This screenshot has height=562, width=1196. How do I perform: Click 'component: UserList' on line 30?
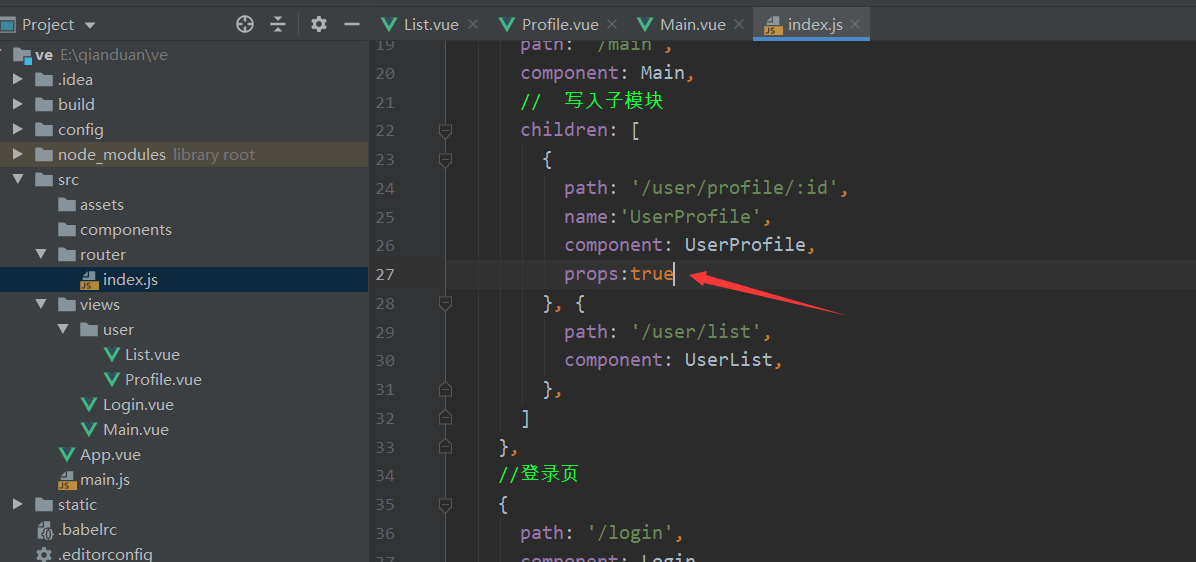(x=669, y=360)
